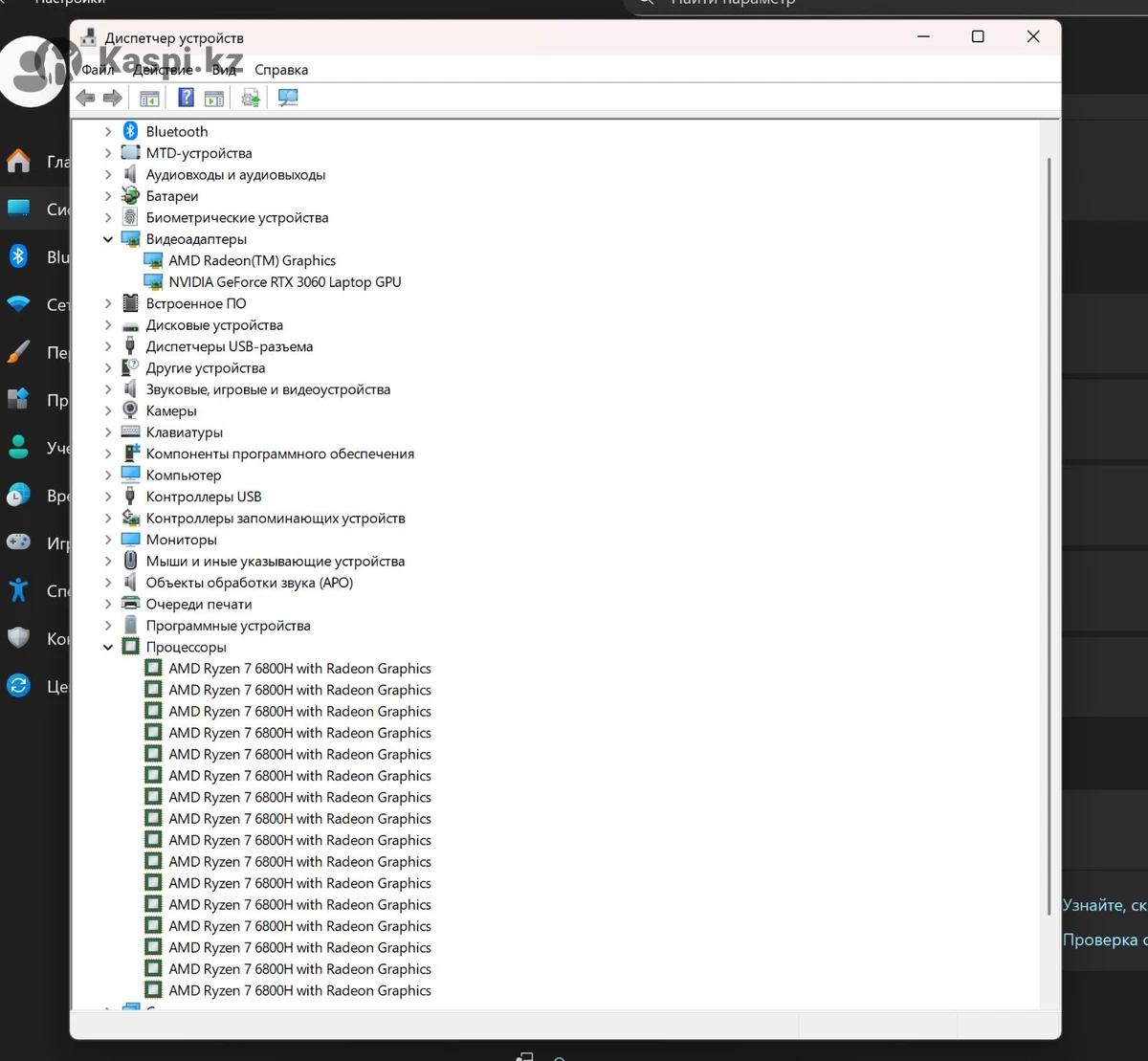1148x1061 pixels.
Task: Collapse the Процессоры category
Action: point(108,648)
